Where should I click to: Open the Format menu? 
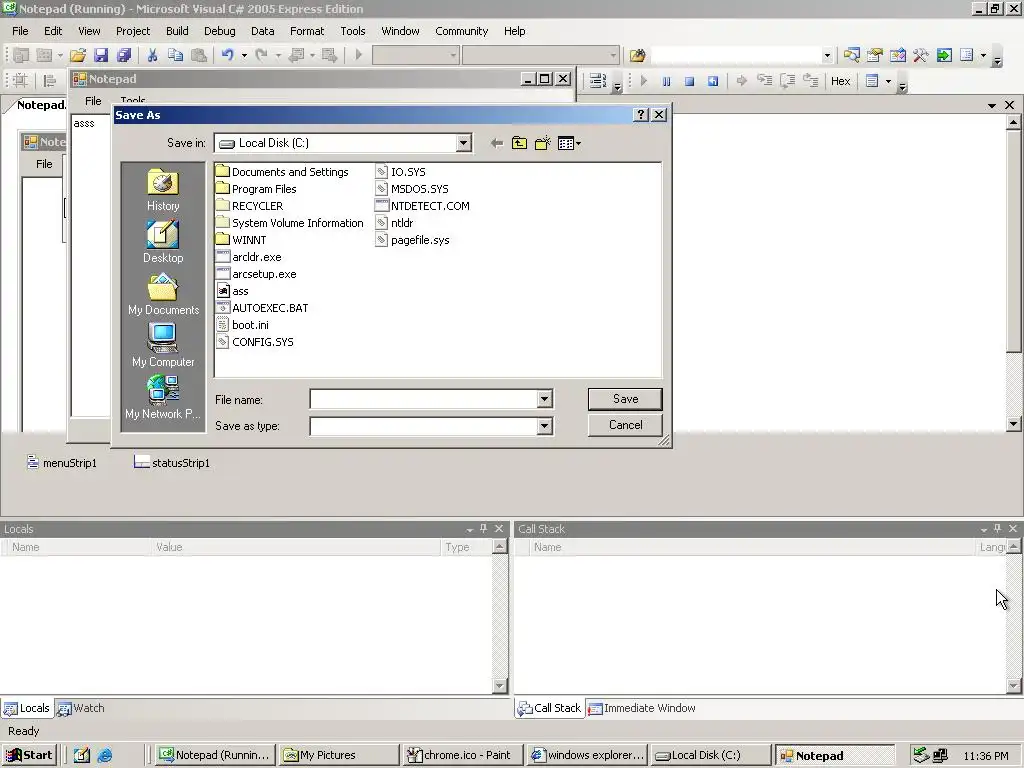(307, 31)
